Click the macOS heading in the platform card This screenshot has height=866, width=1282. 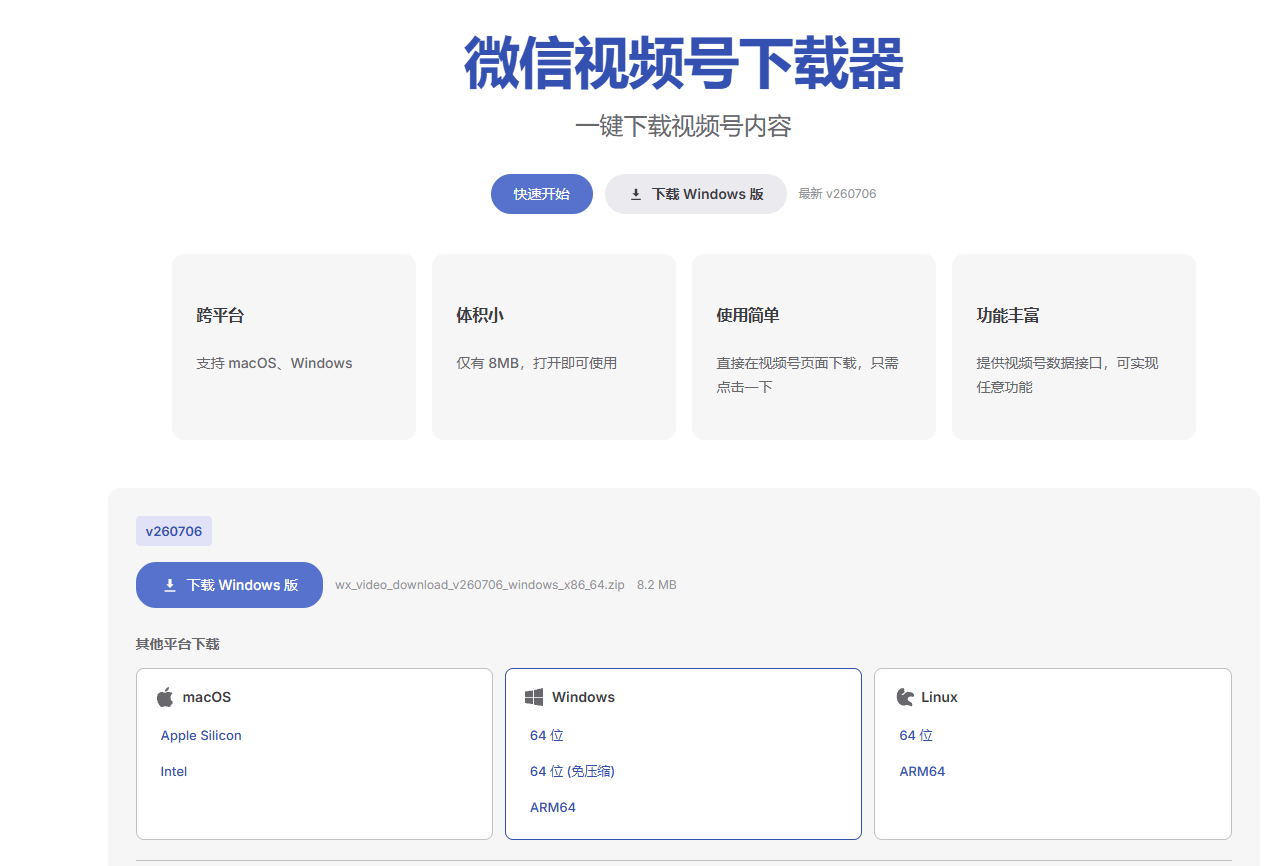pyautogui.click(x=207, y=697)
